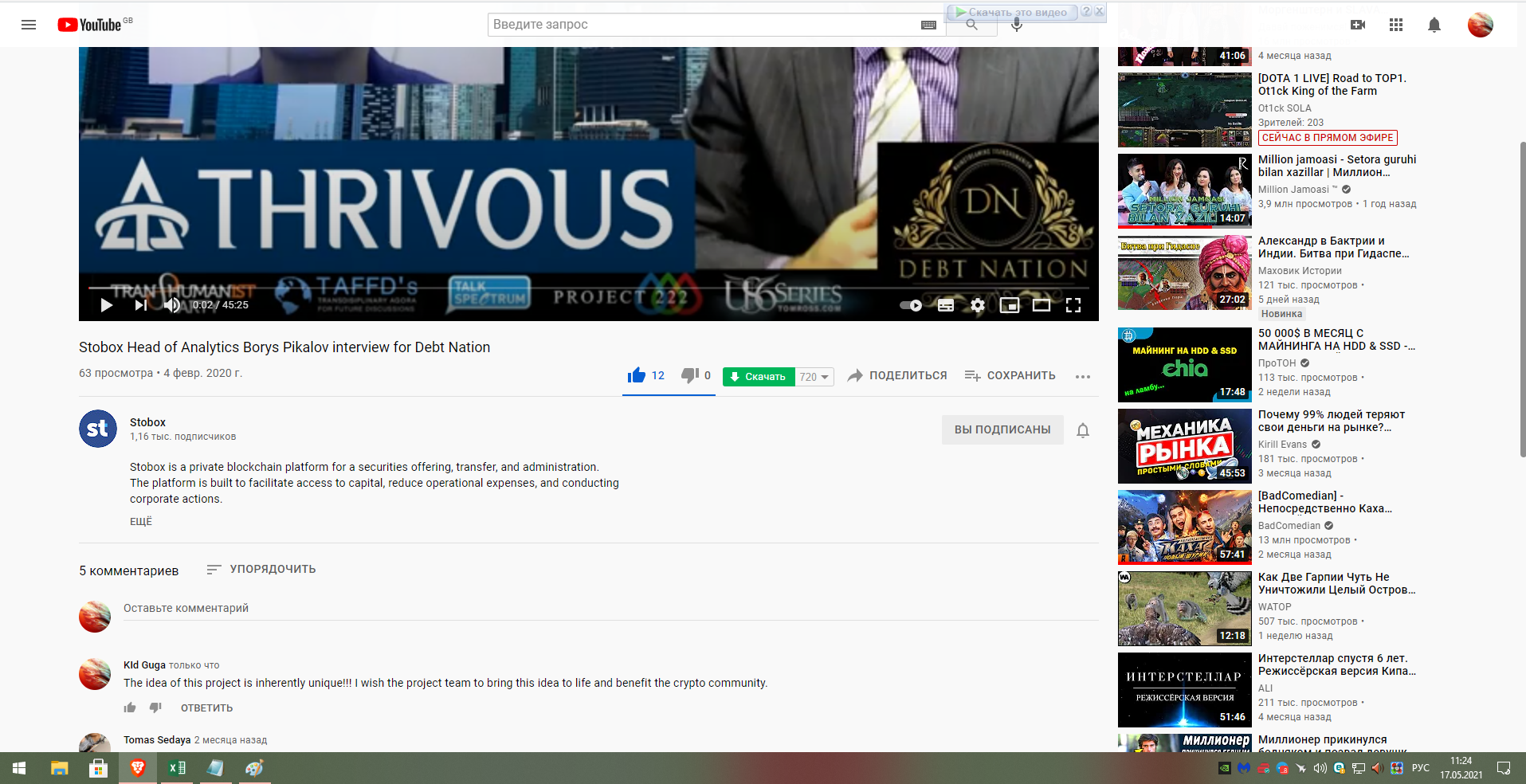This screenshot has width=1526, height=784.
Task: Open the account avatar menu
Action: click(x=1481, y=25)
